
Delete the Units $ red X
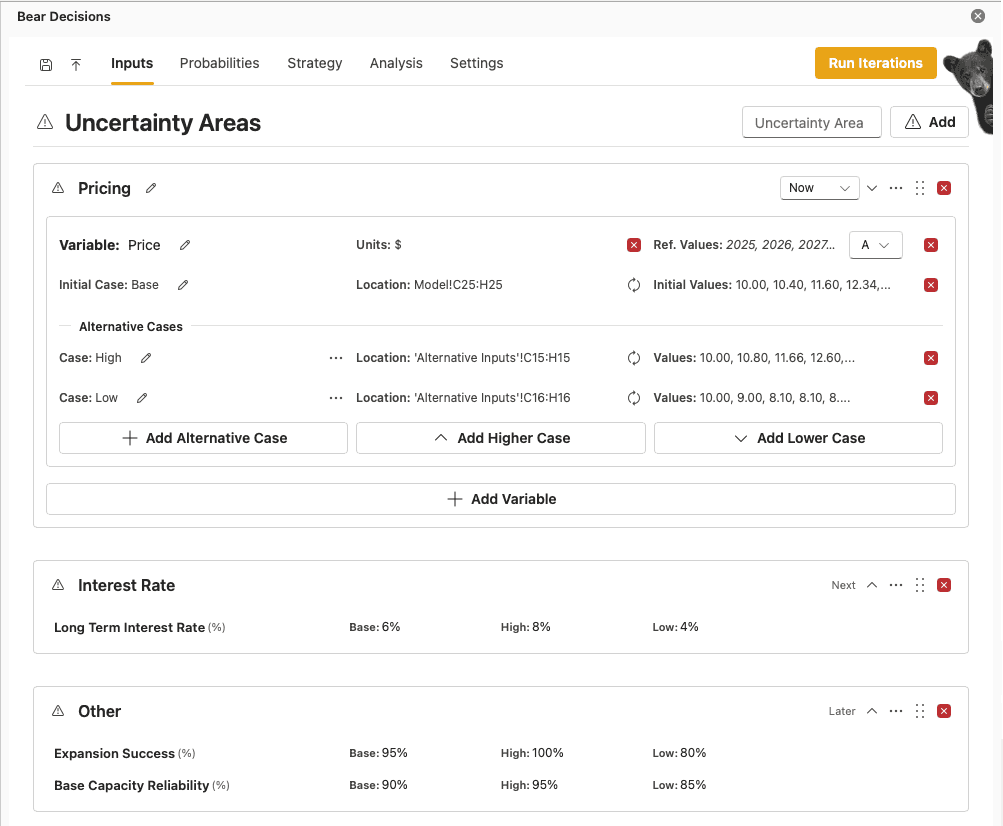coord(633,245)
